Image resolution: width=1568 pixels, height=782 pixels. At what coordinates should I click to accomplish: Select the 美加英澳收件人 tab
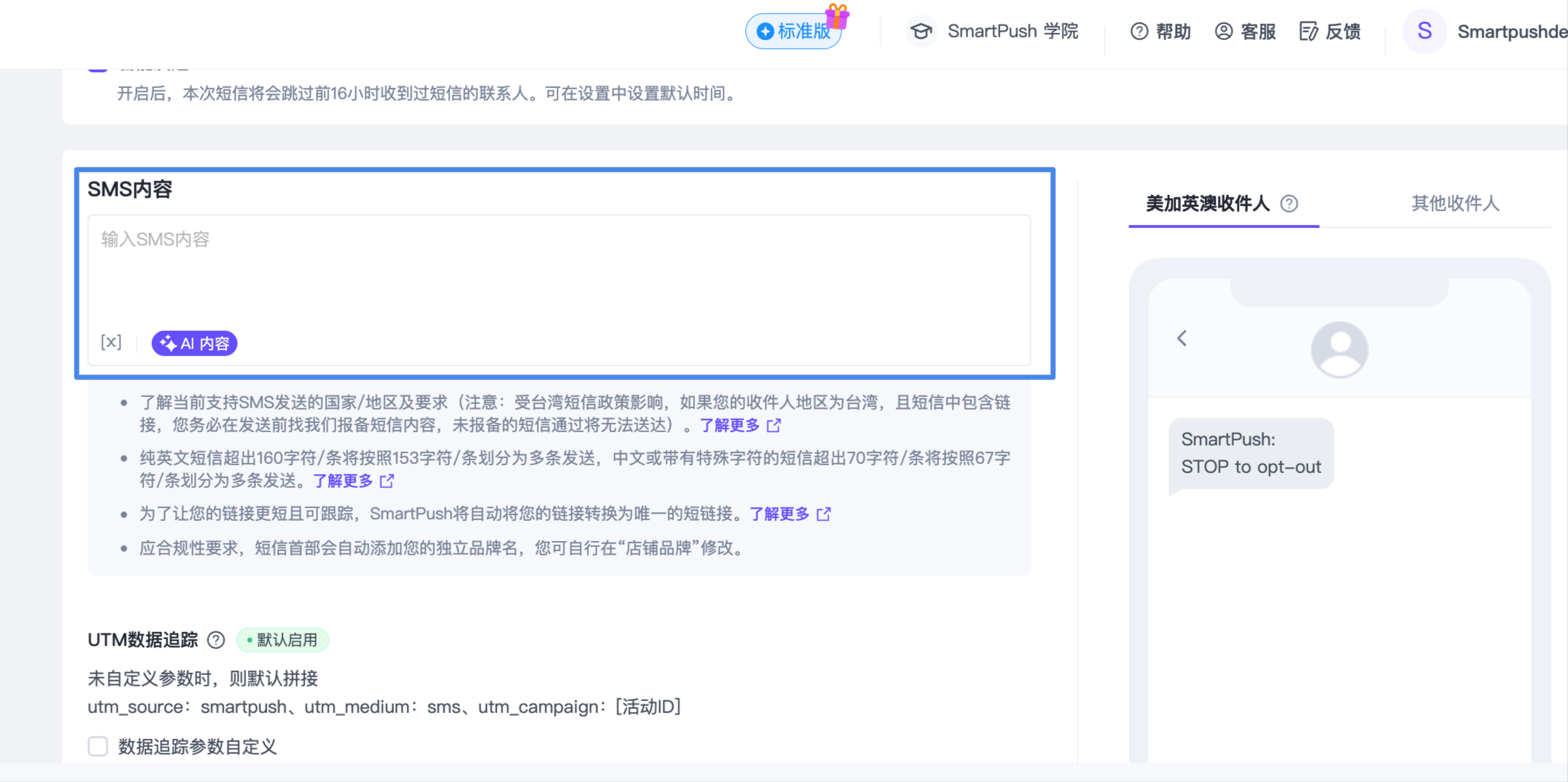1207,203
